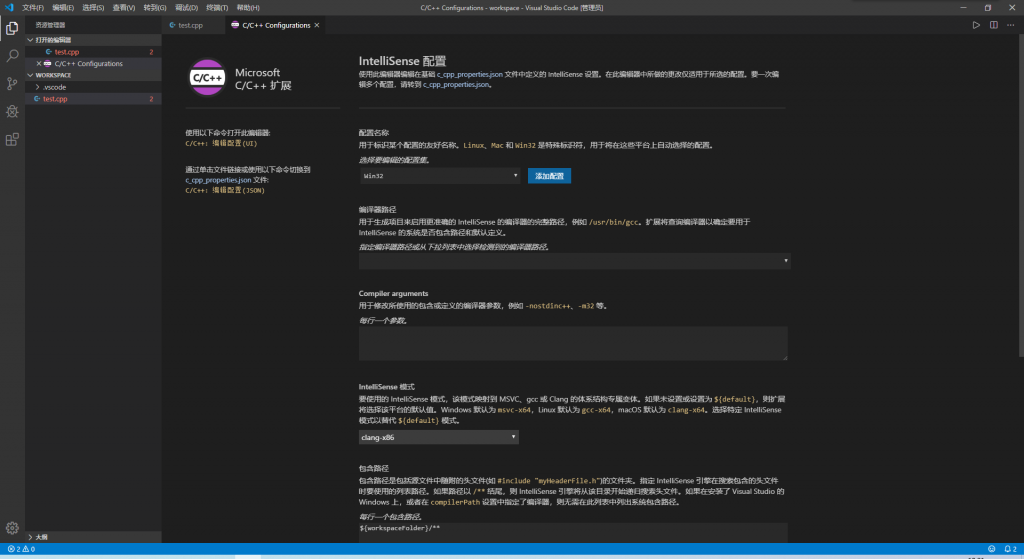
Task: Open the Manage gear icon
Action: pyautogui.click(x=12, y=528)
